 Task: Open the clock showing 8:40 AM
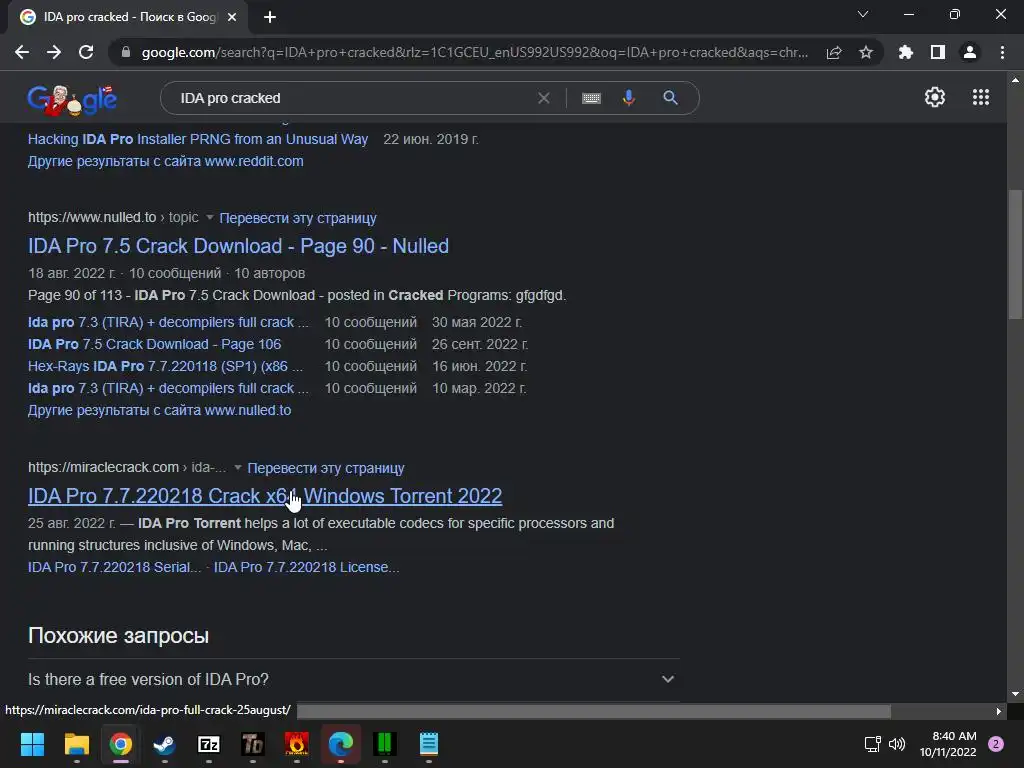[948, 744]
